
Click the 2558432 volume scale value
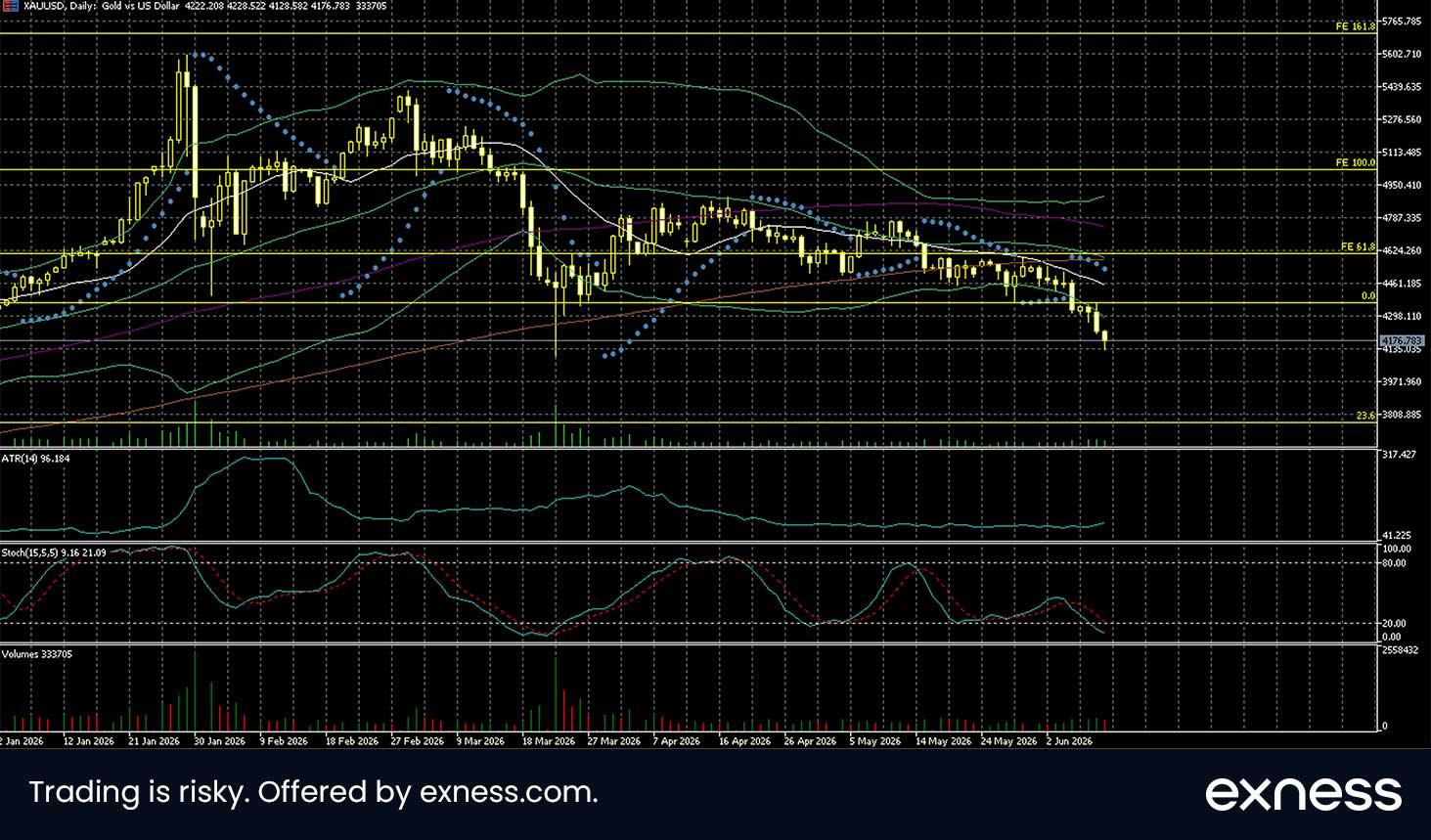[x=1400, y=649]
